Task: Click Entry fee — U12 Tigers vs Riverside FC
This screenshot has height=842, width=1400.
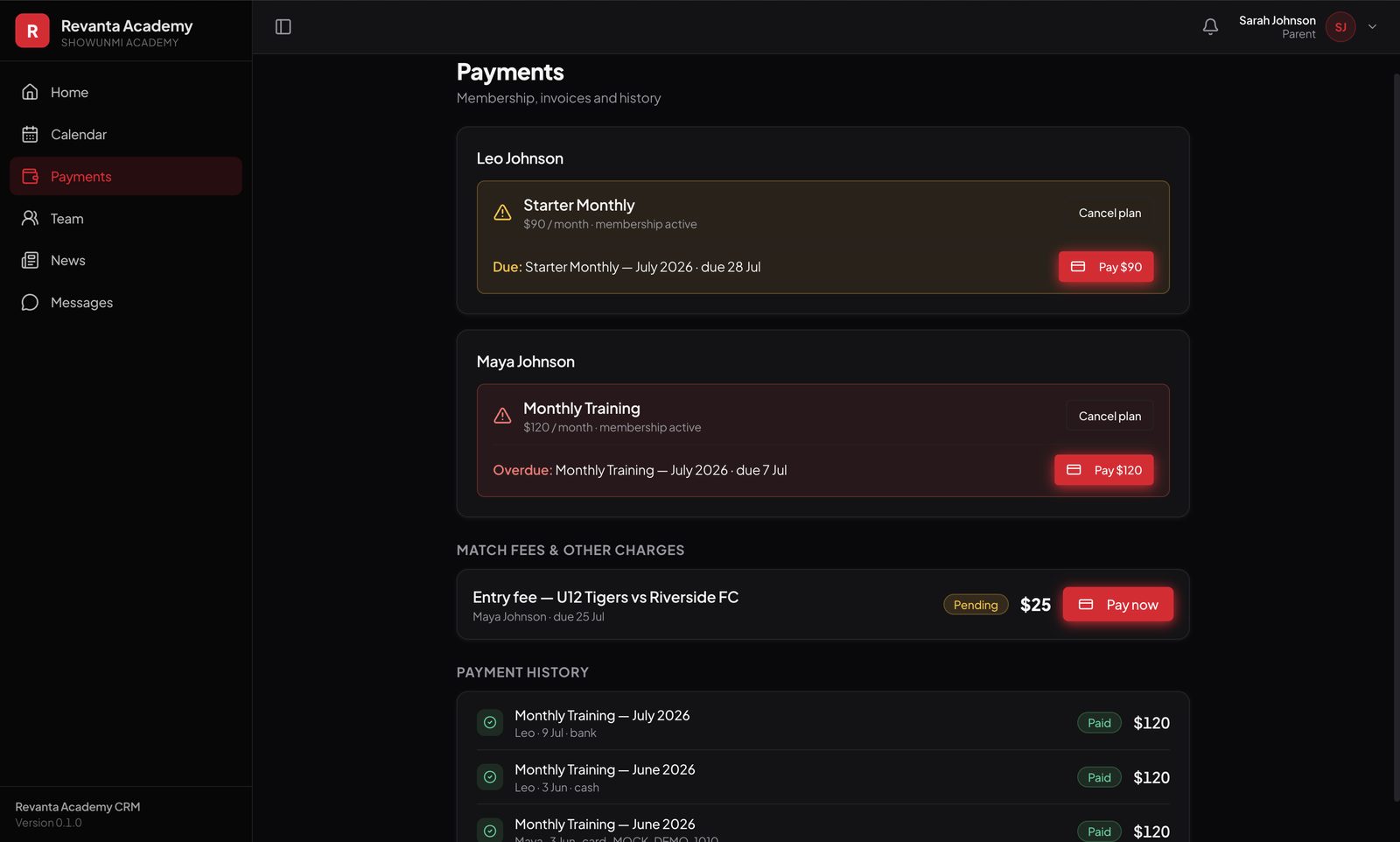Action: coord(605,597)
